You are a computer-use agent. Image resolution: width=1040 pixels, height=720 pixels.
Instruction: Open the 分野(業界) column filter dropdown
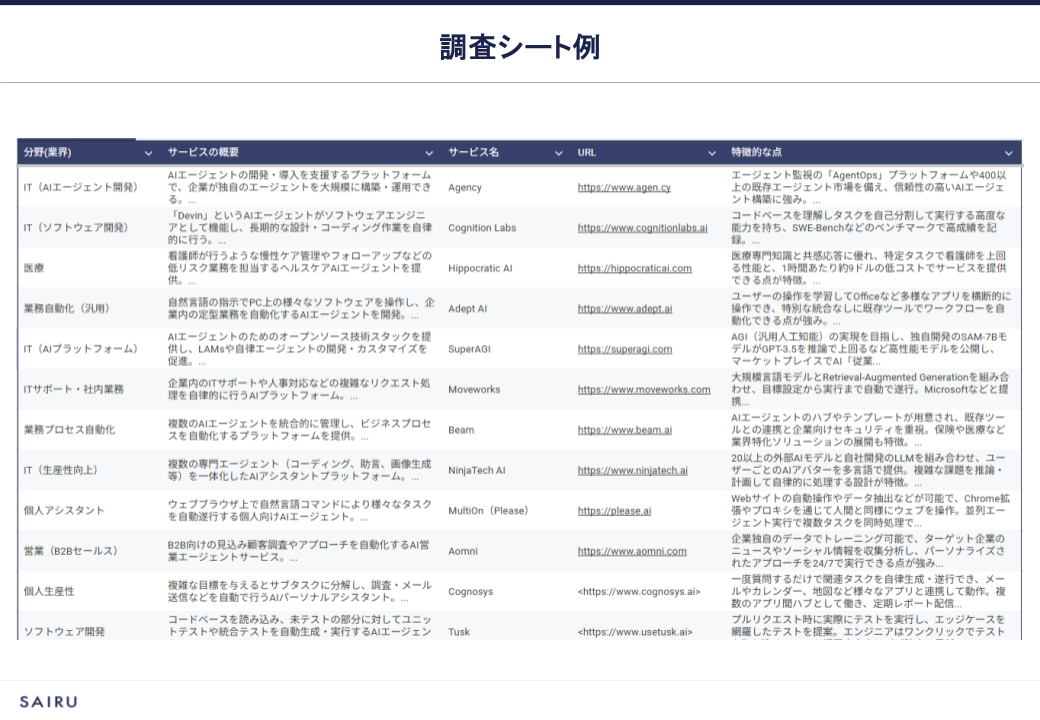149,153
